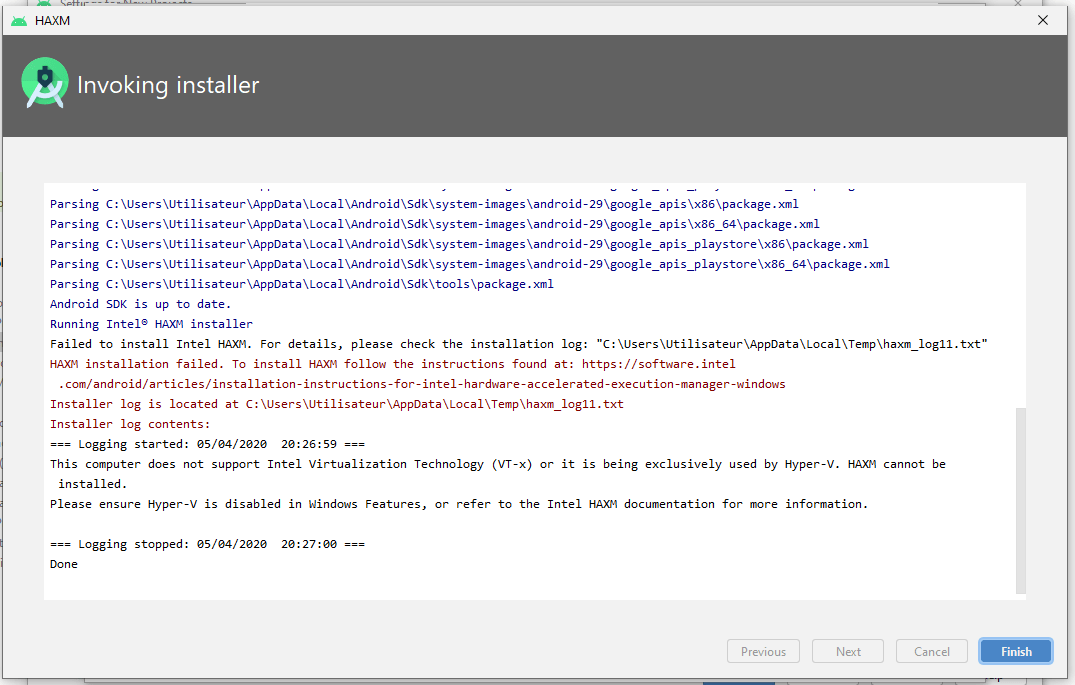
Task: Click the 'Running Intel® HAXM installer' line
Action: [x=151, y=324]
